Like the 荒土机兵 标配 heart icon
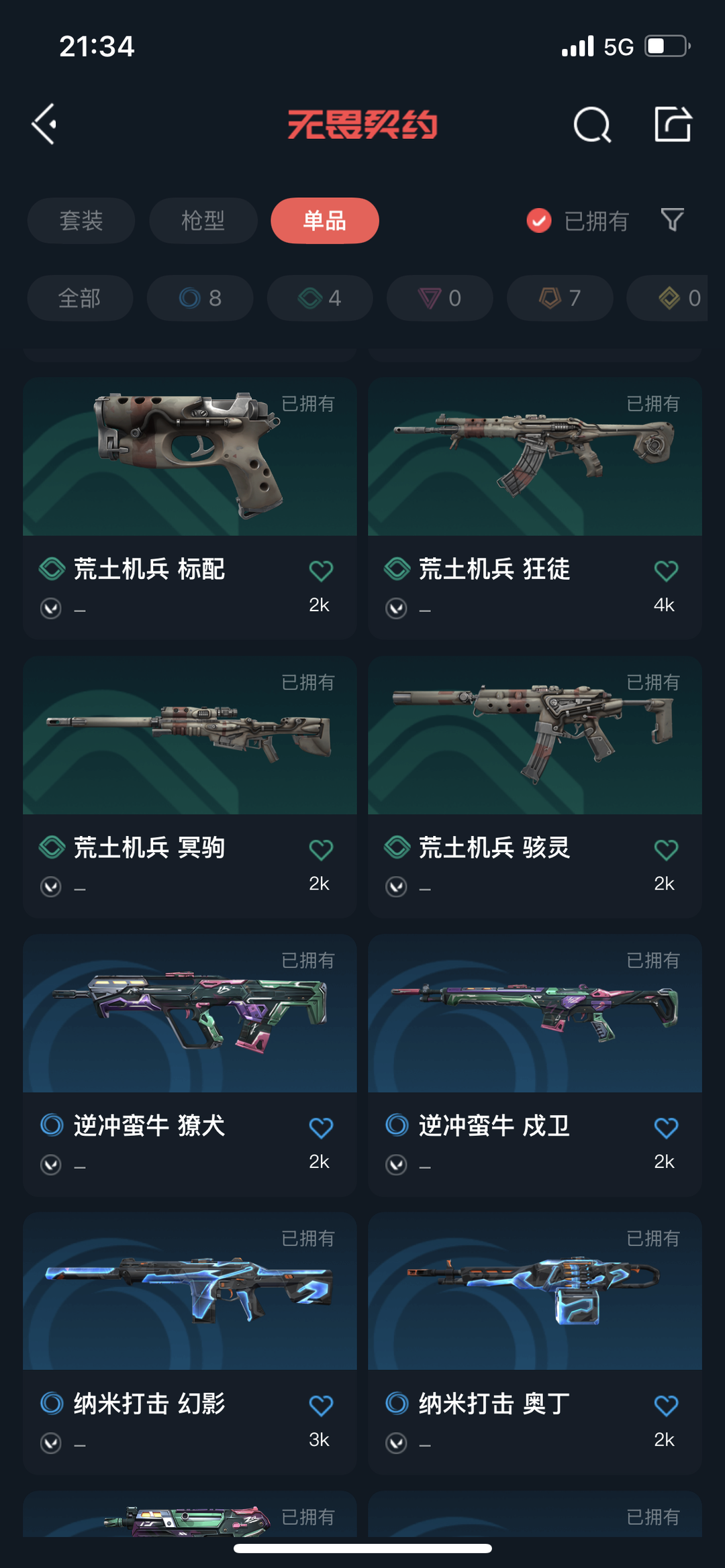Screen dimensions: 725x1568 coord(321,571)
